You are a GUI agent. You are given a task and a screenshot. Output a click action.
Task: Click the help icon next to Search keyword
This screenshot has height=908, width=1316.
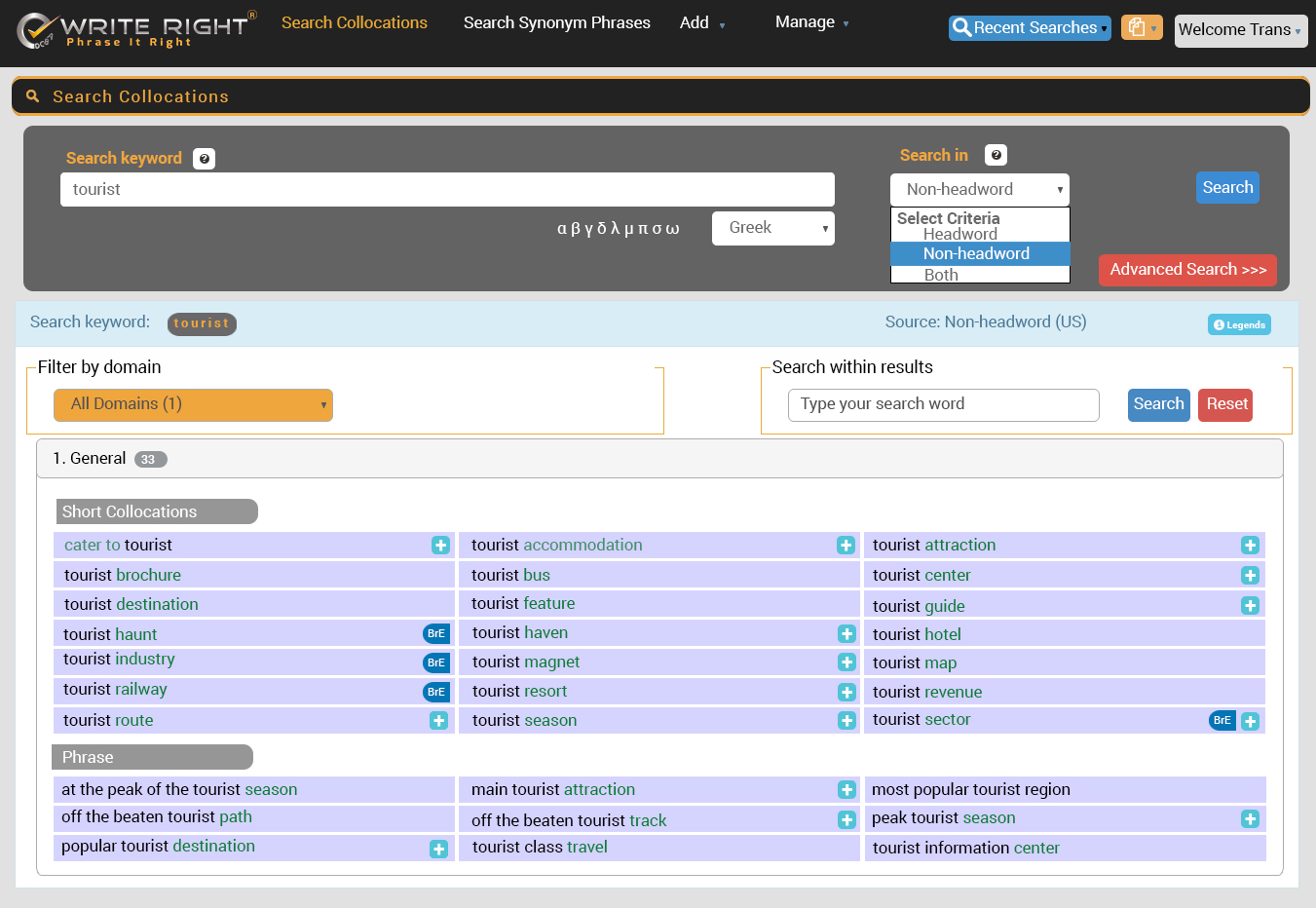point(204,159)
